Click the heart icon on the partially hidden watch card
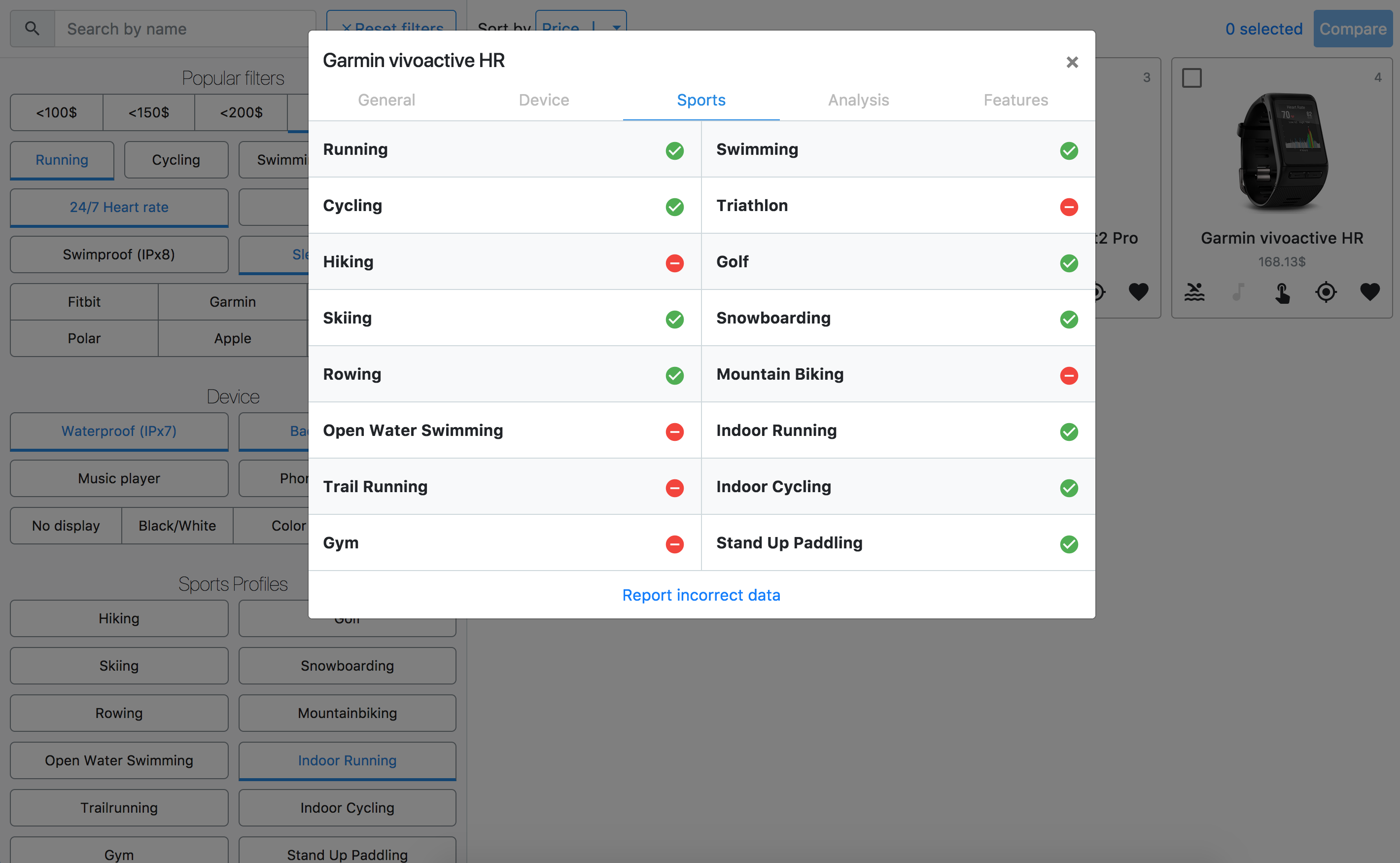 pyautogui.click(x=1138, y=292)
